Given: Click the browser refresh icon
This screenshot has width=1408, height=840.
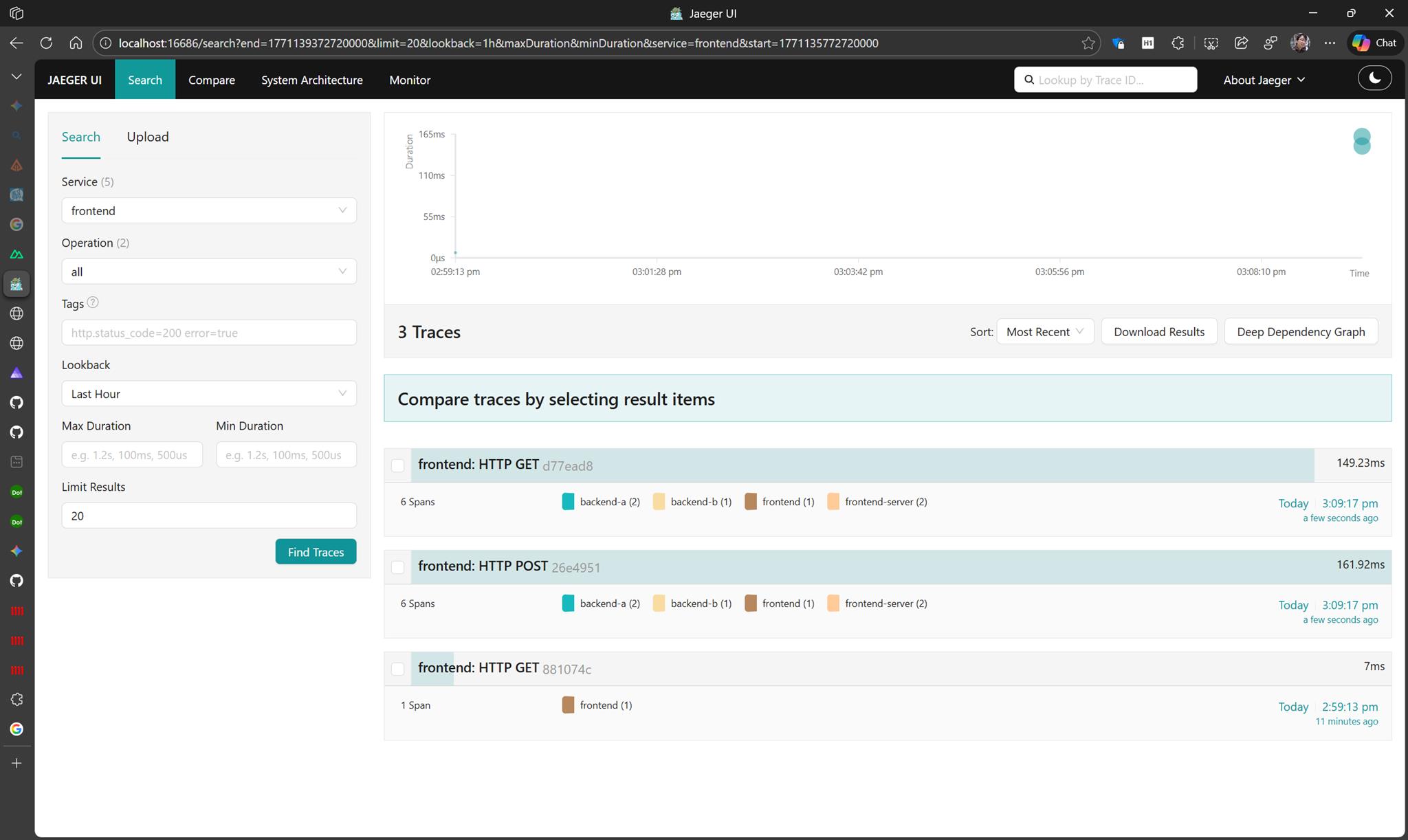Looking at the screenshot, I should tap(46, 43).
